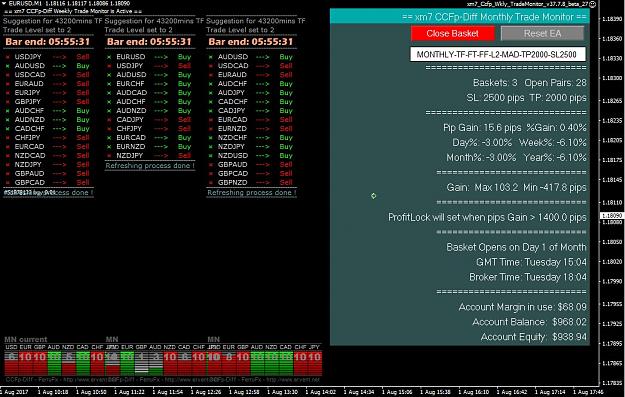Click the small green diamond chart marker

pyautogui.click(x=373, y=196)
